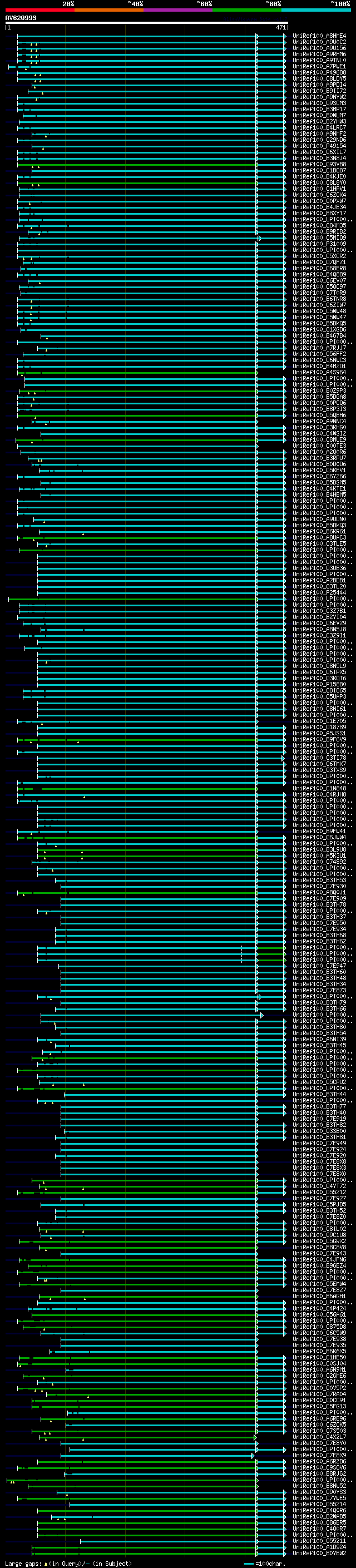Screen dimensions: 356x1568
Task: Select hit label UniRef100_A5K3U1
Action: pyautogui.click(x=319, y=856)
